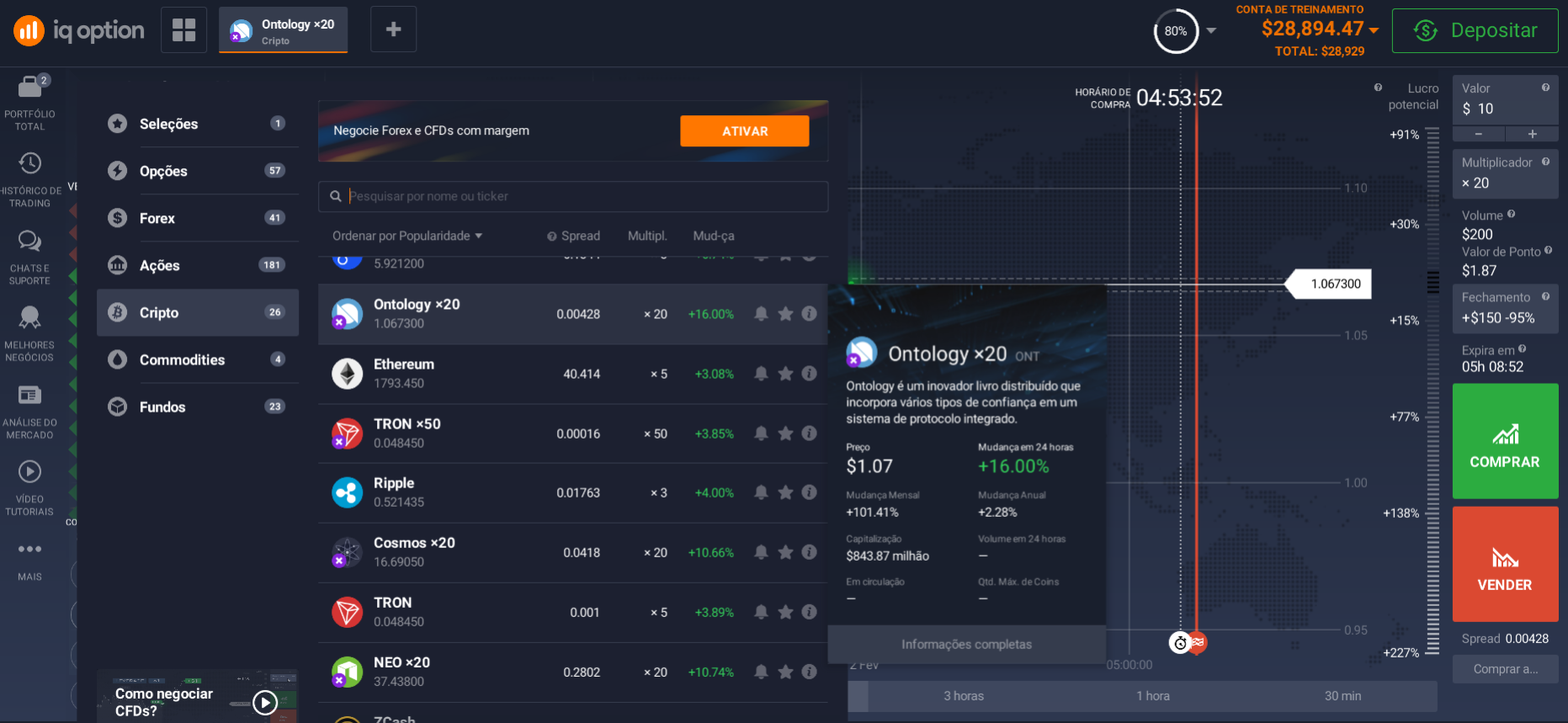Image resolution: width=1568 pixels, height=723 pixels.
Task: Click the Ripple coin icon
Action: [347, 492]
